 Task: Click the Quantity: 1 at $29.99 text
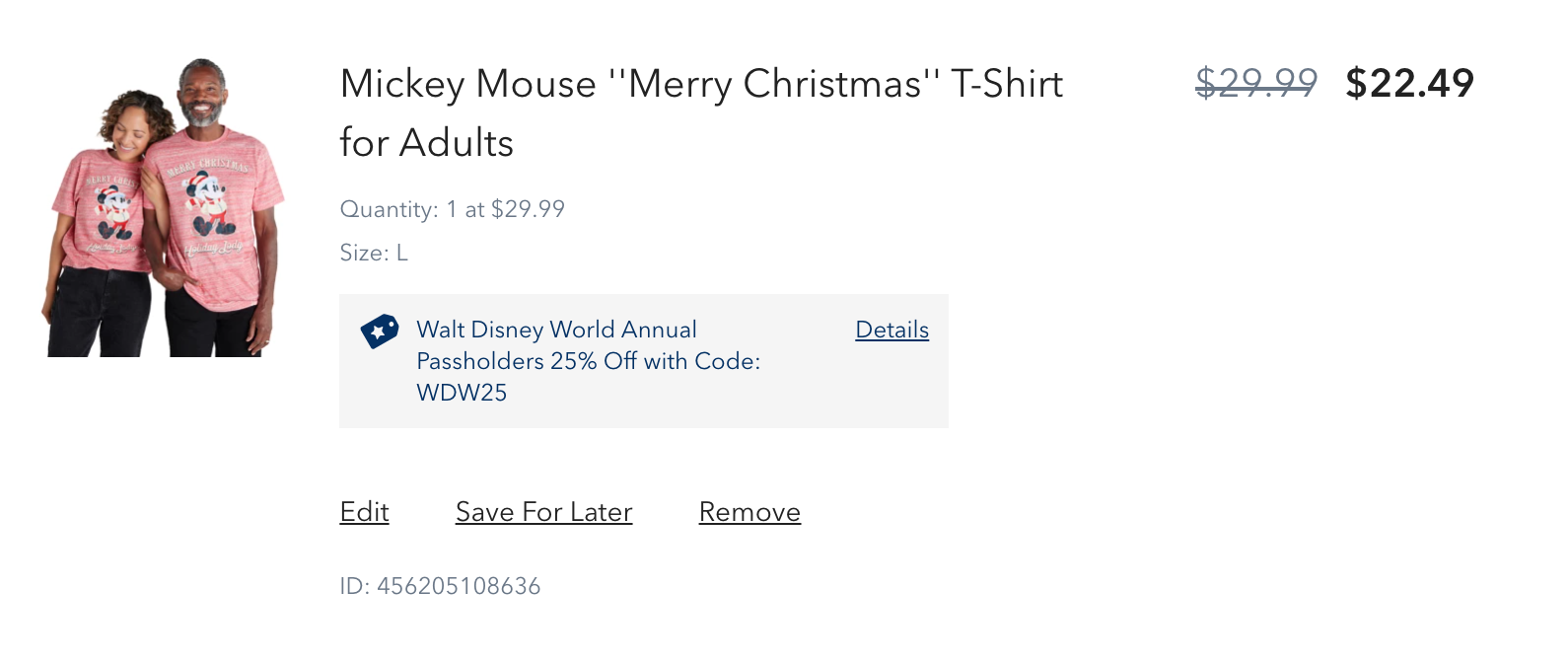coord(452,209)
